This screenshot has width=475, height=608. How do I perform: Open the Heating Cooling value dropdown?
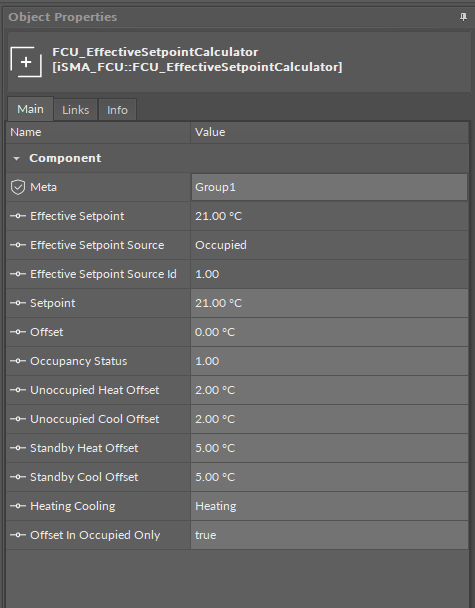(329, 506)
